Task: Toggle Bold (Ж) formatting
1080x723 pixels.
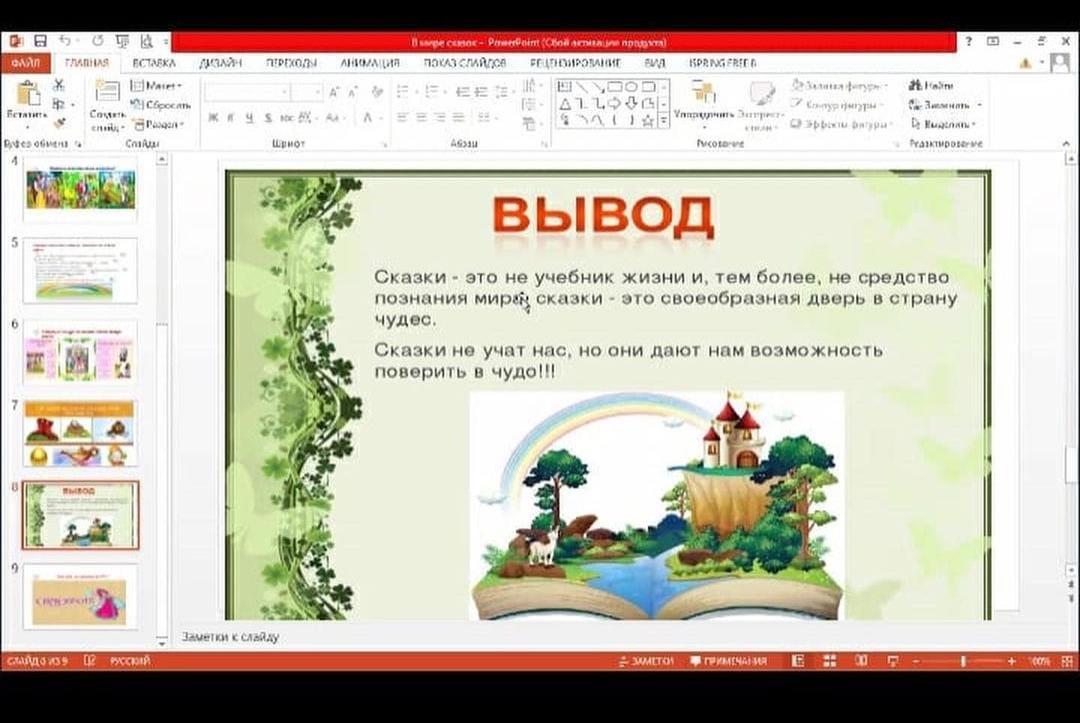Action: pos(213,117)
